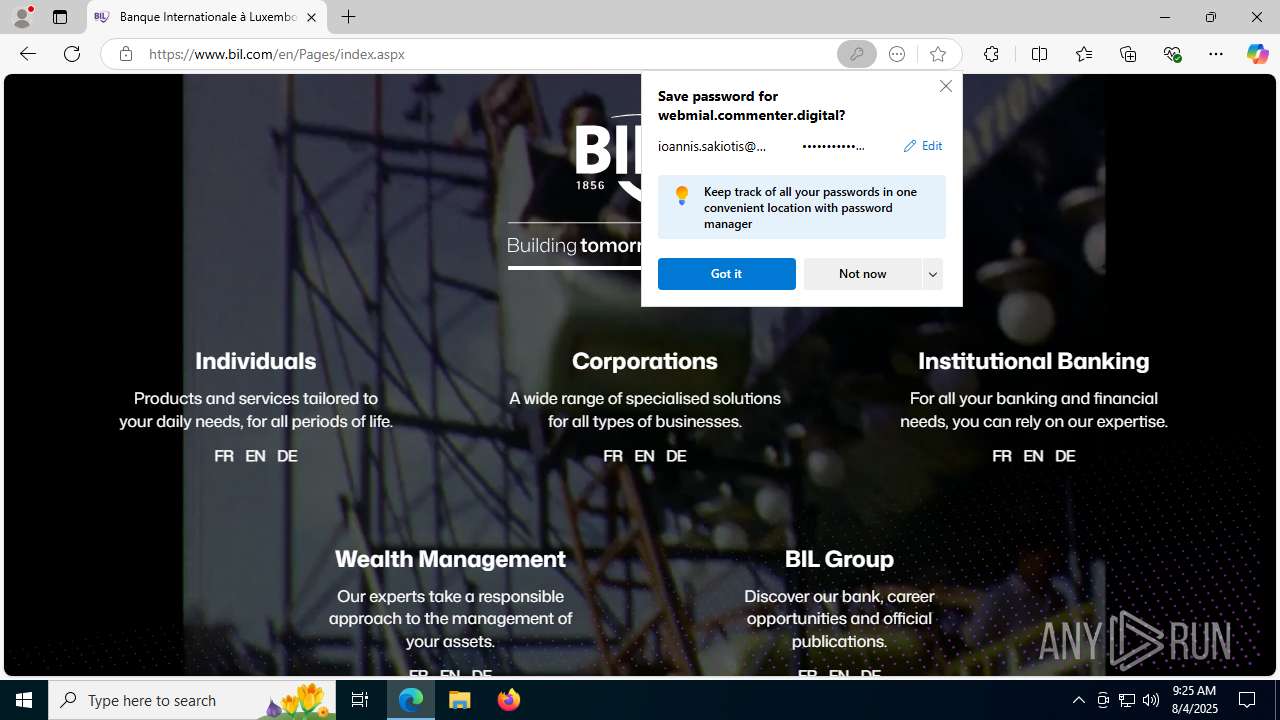Open the manage passwords key icon

(856, 54)
